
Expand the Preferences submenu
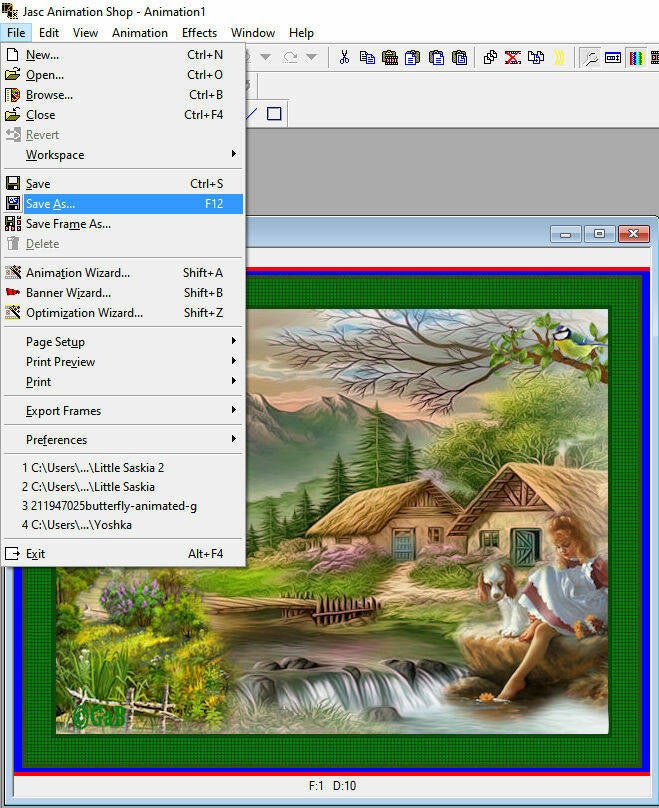(x=123, y=440)
